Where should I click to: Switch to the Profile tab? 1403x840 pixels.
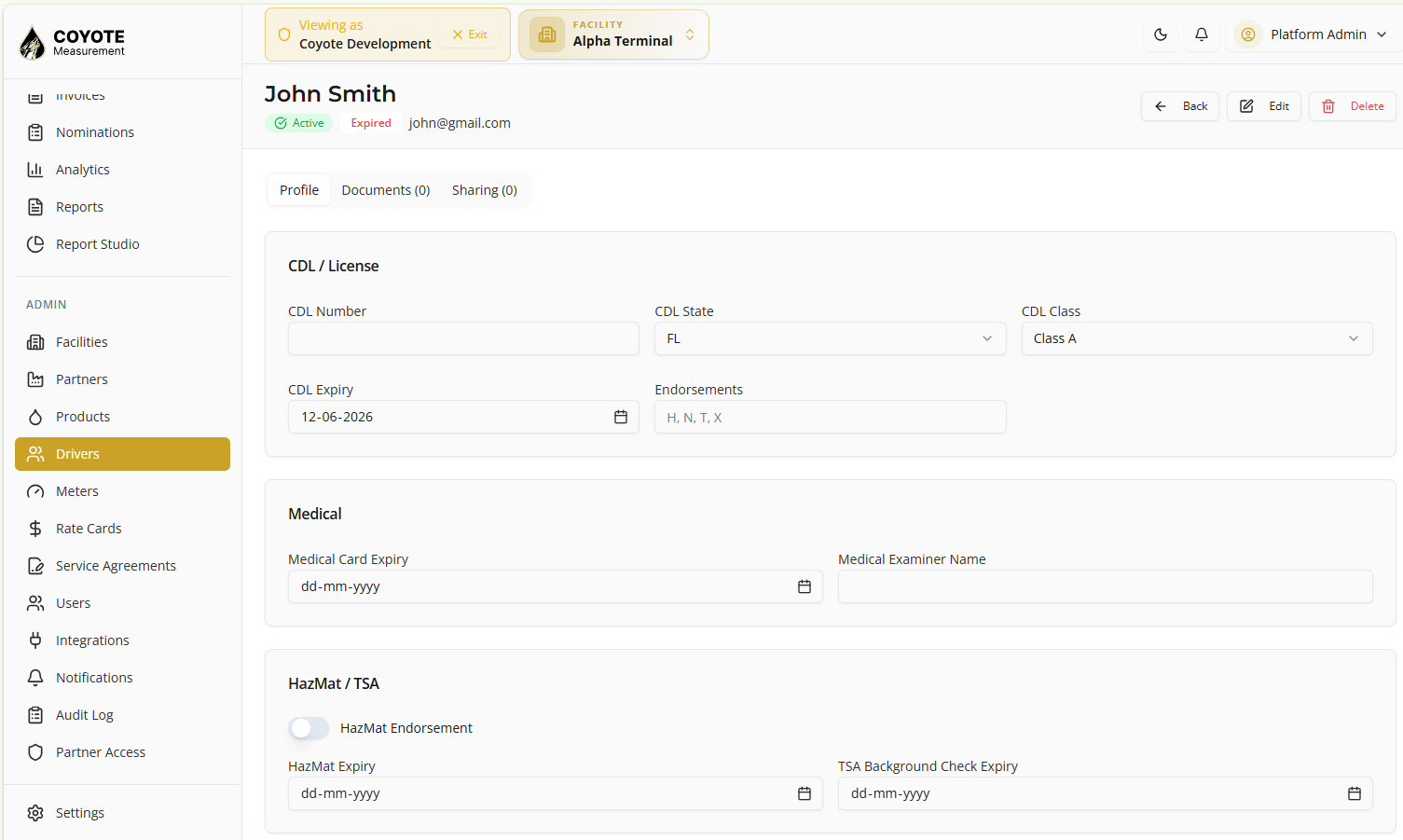[299, 190]
